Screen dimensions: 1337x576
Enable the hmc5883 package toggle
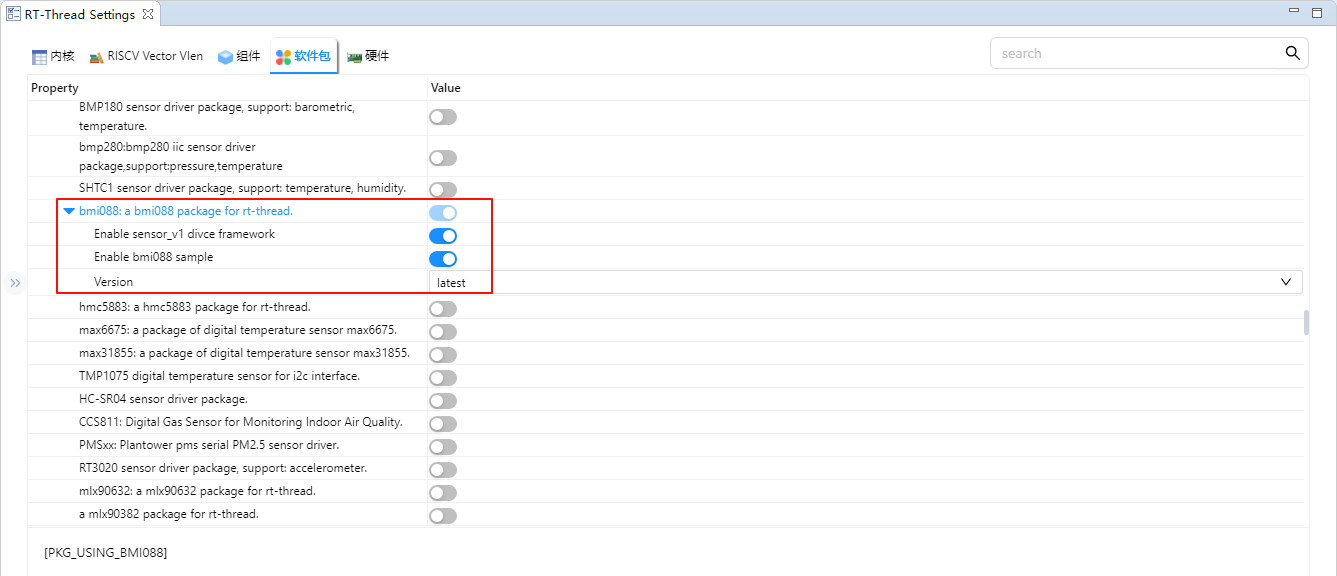(443, 309)
